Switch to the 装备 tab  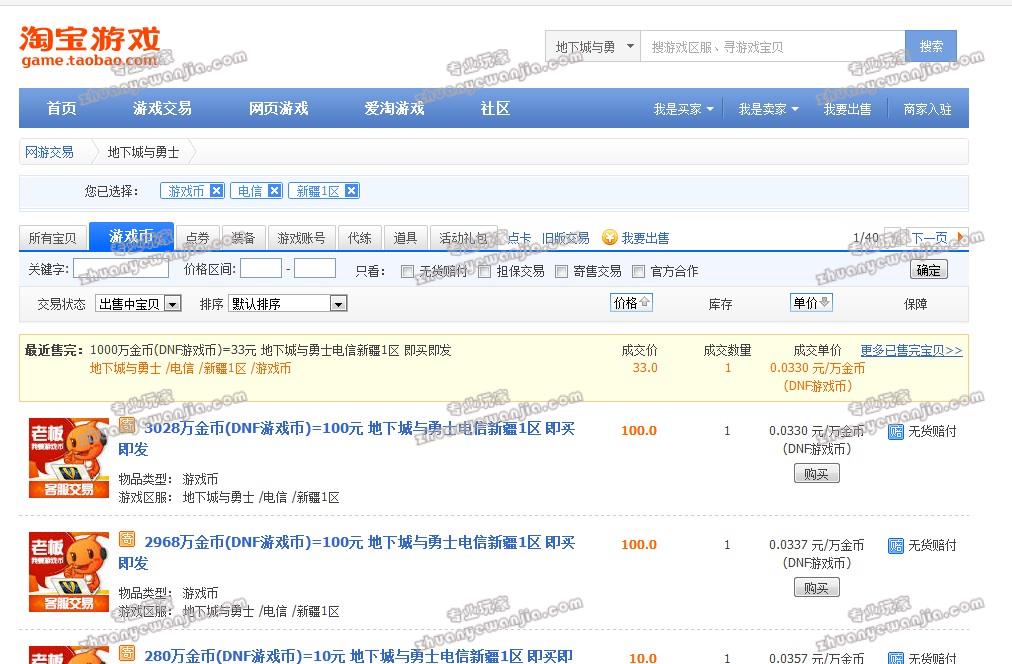pos(243,237)
